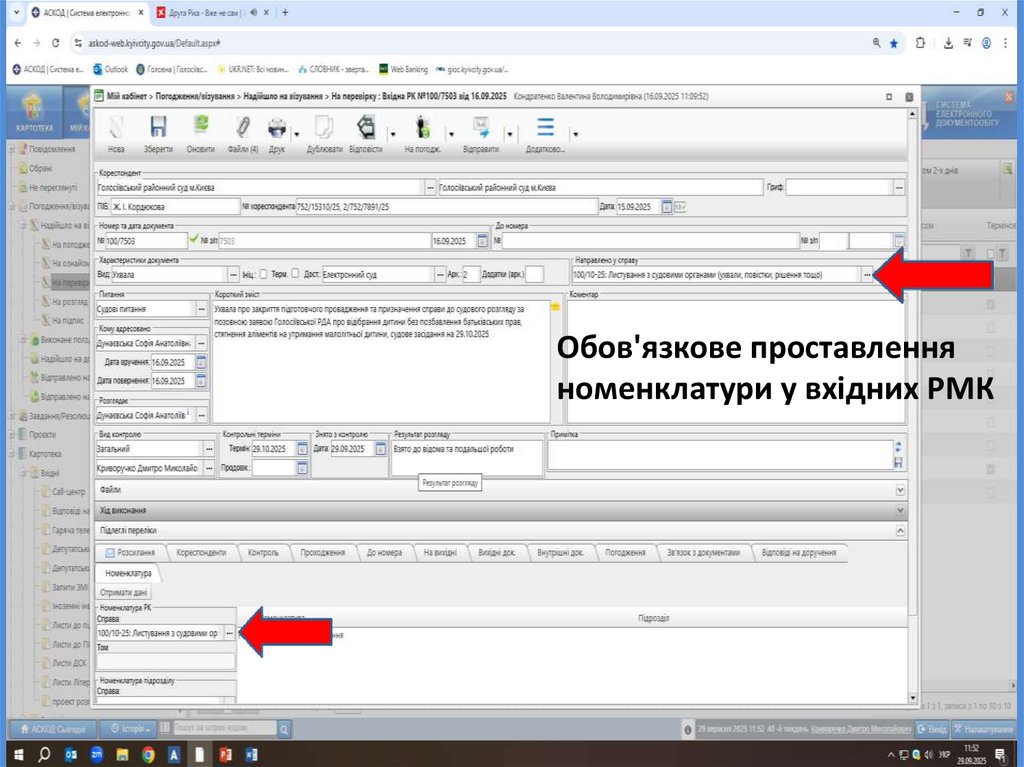
Task: Open calendar for Дата вручення
Action: click(x=201, y=362)
